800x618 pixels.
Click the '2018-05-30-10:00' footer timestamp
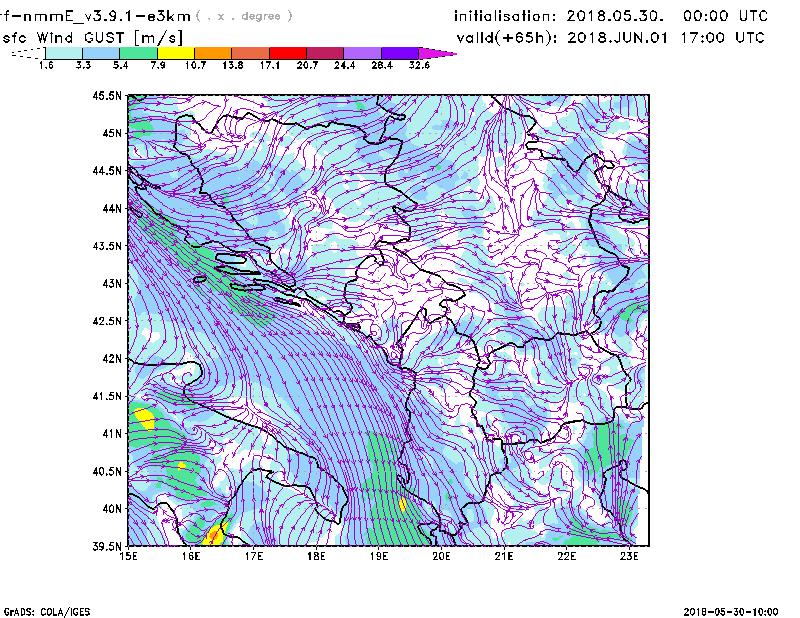coord(731,612)
